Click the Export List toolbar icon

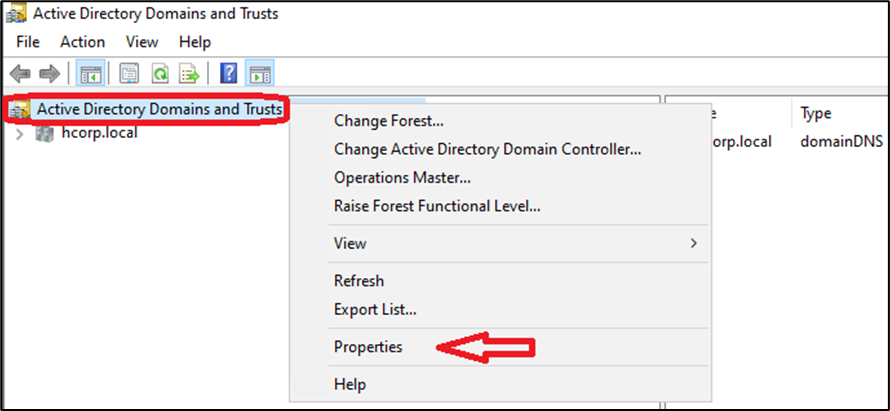[189, 73]
